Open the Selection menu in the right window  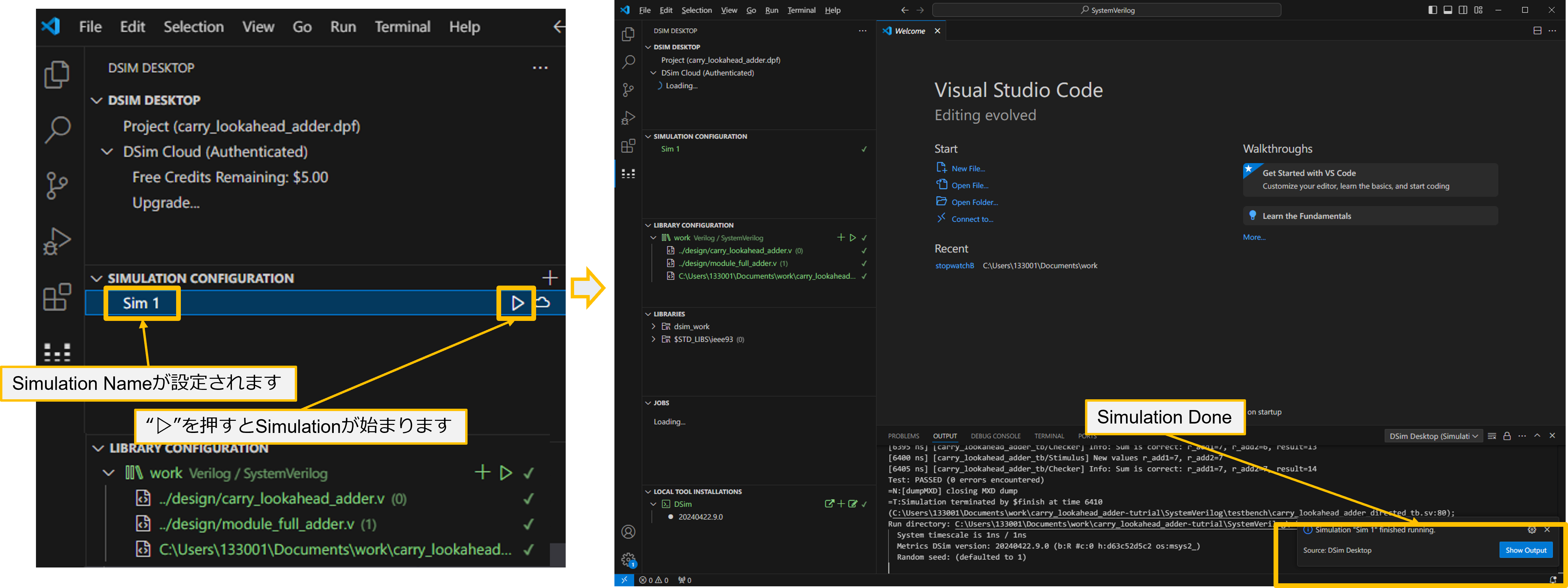coord(696,10)
